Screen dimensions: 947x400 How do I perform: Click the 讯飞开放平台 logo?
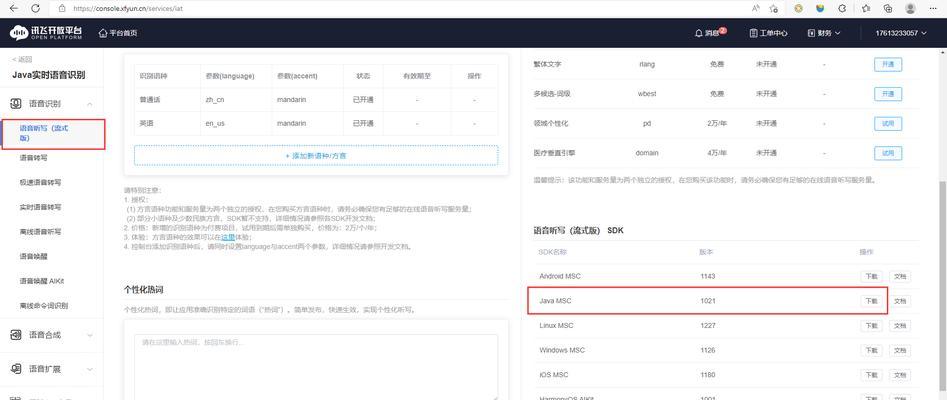click(x=46, y=33)
